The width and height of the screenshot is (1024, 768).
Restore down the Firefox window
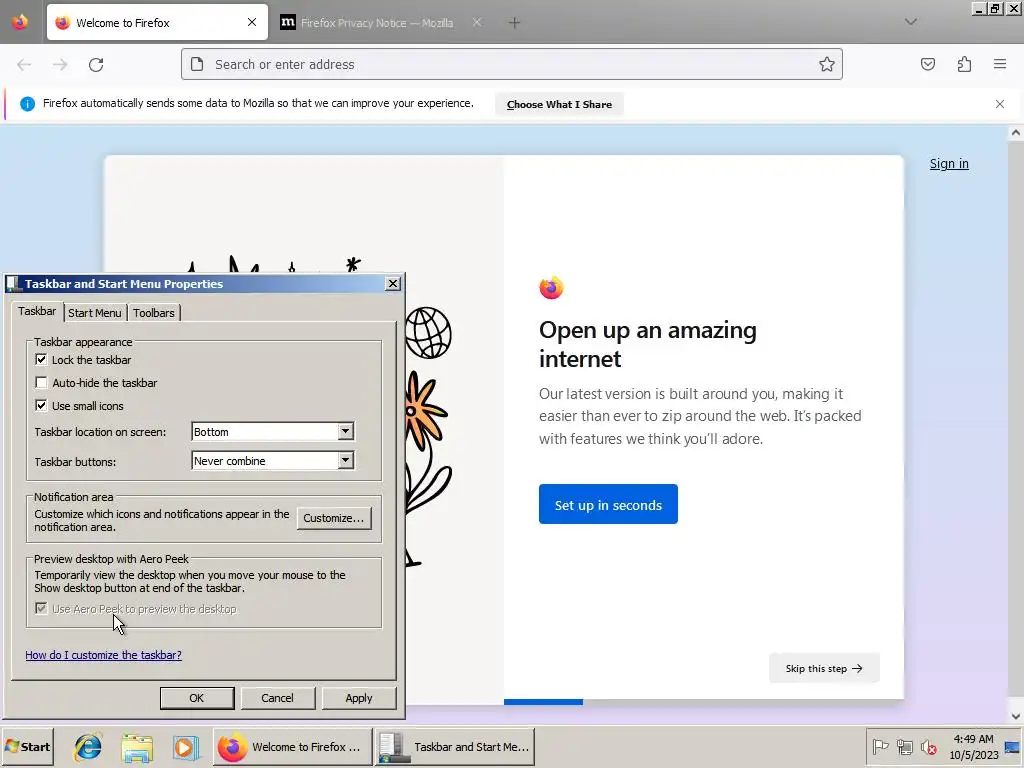(995, 9)
